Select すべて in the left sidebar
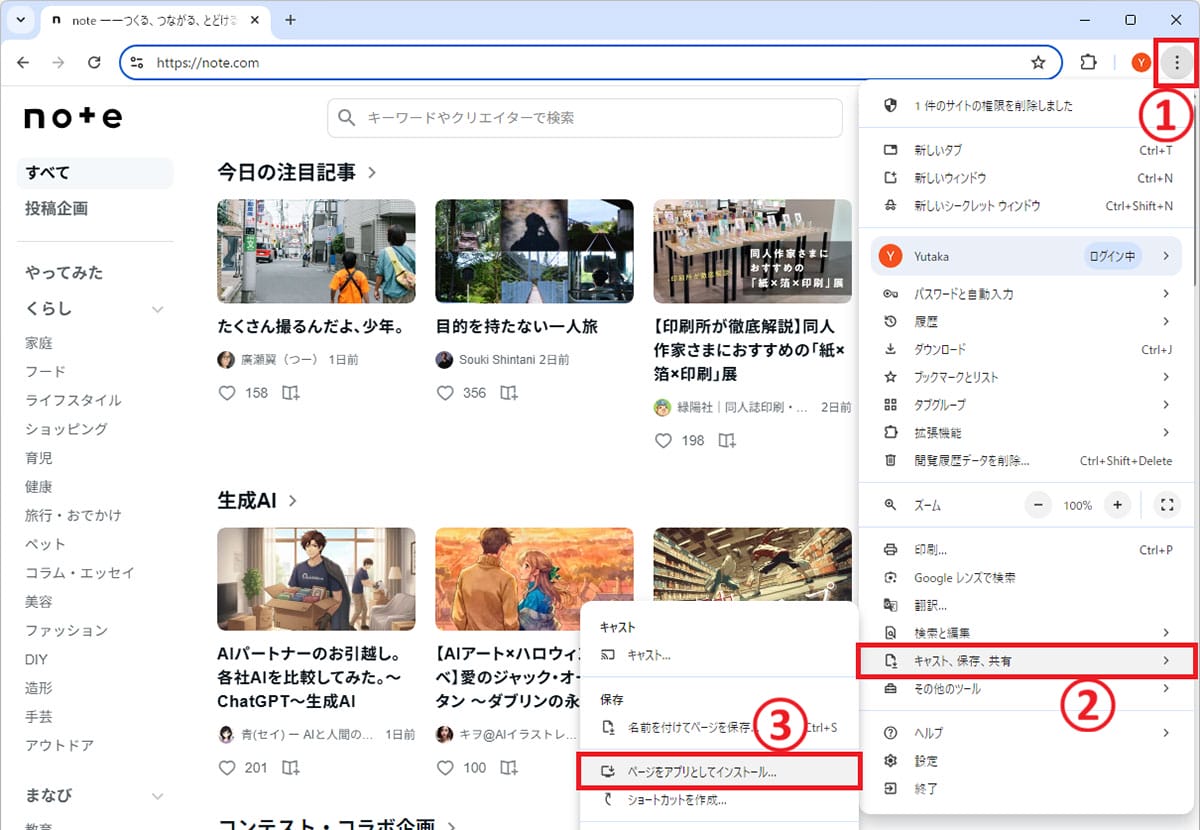Screen dimensions: 1200x830 click(48, 172)
